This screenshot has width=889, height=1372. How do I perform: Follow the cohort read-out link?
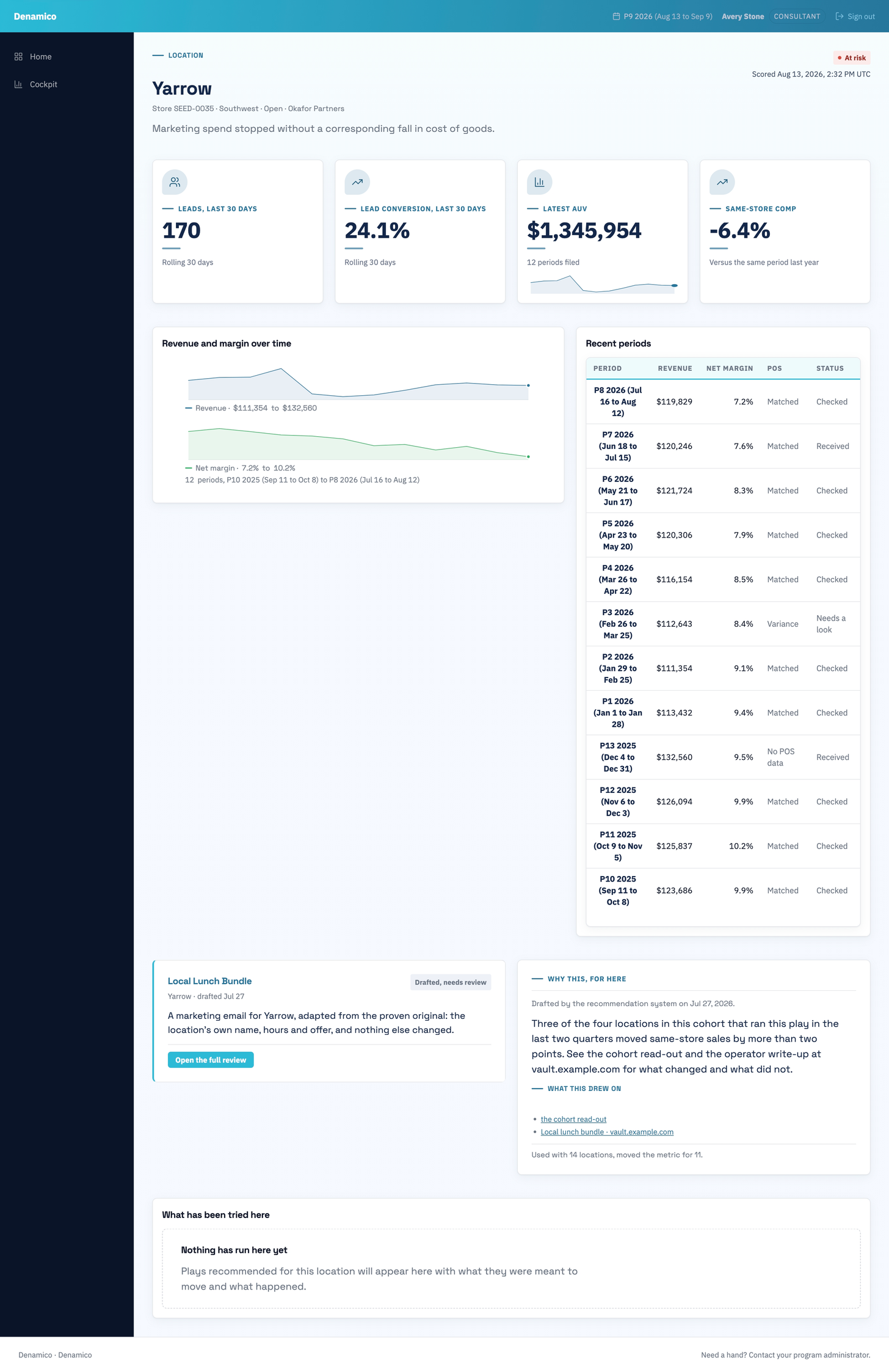pos(573,1119)
